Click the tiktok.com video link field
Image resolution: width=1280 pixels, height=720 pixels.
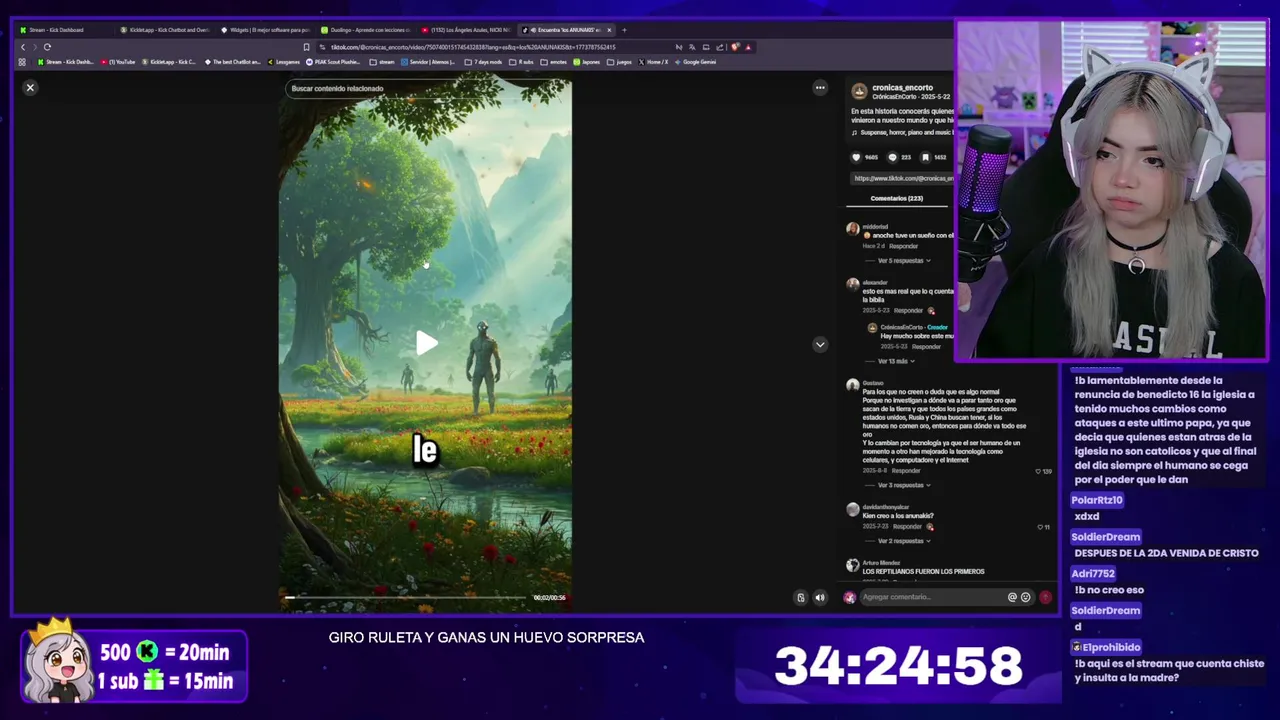(903, 178)
